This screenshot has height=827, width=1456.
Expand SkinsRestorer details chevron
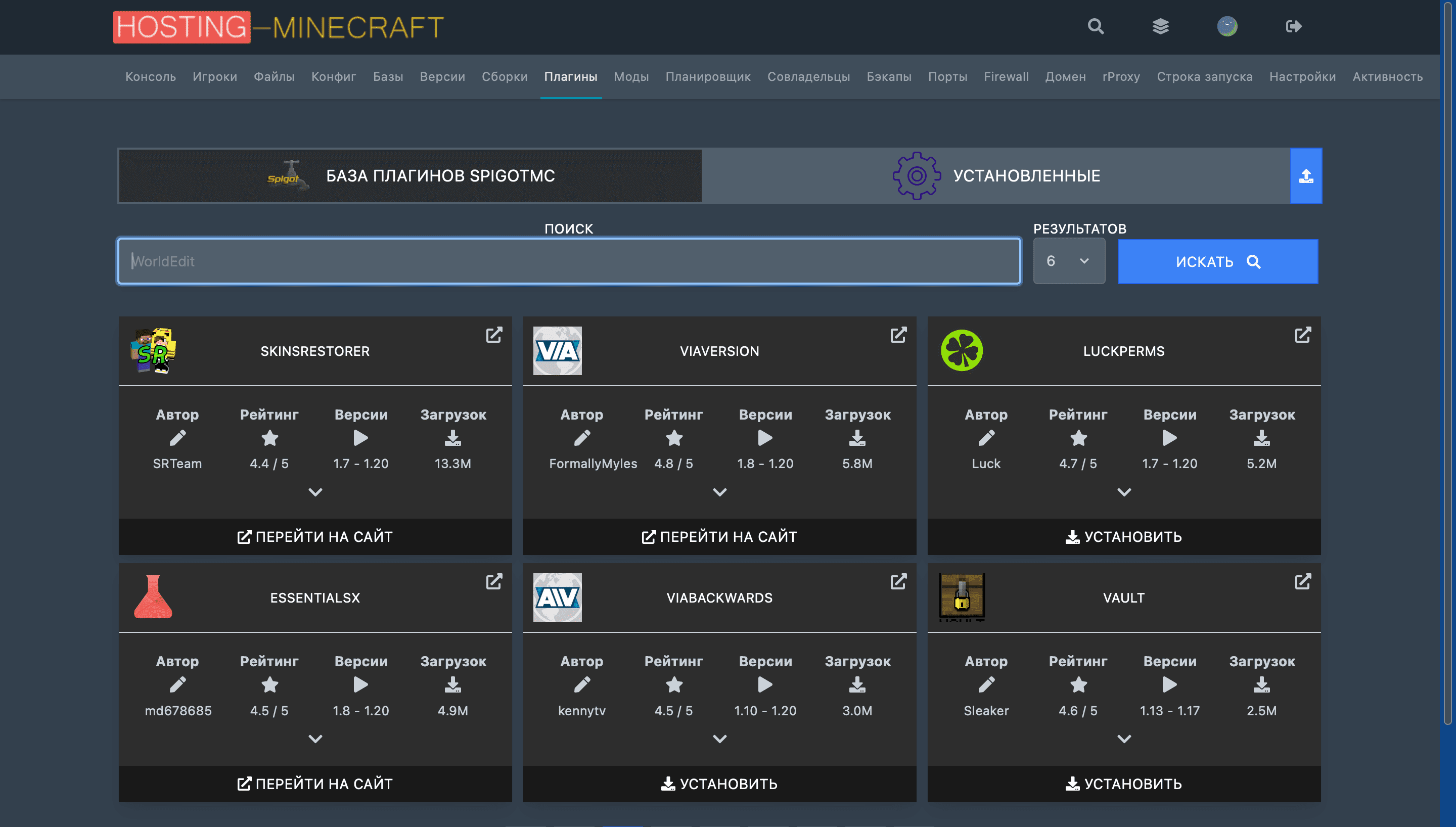pos(315,492)
